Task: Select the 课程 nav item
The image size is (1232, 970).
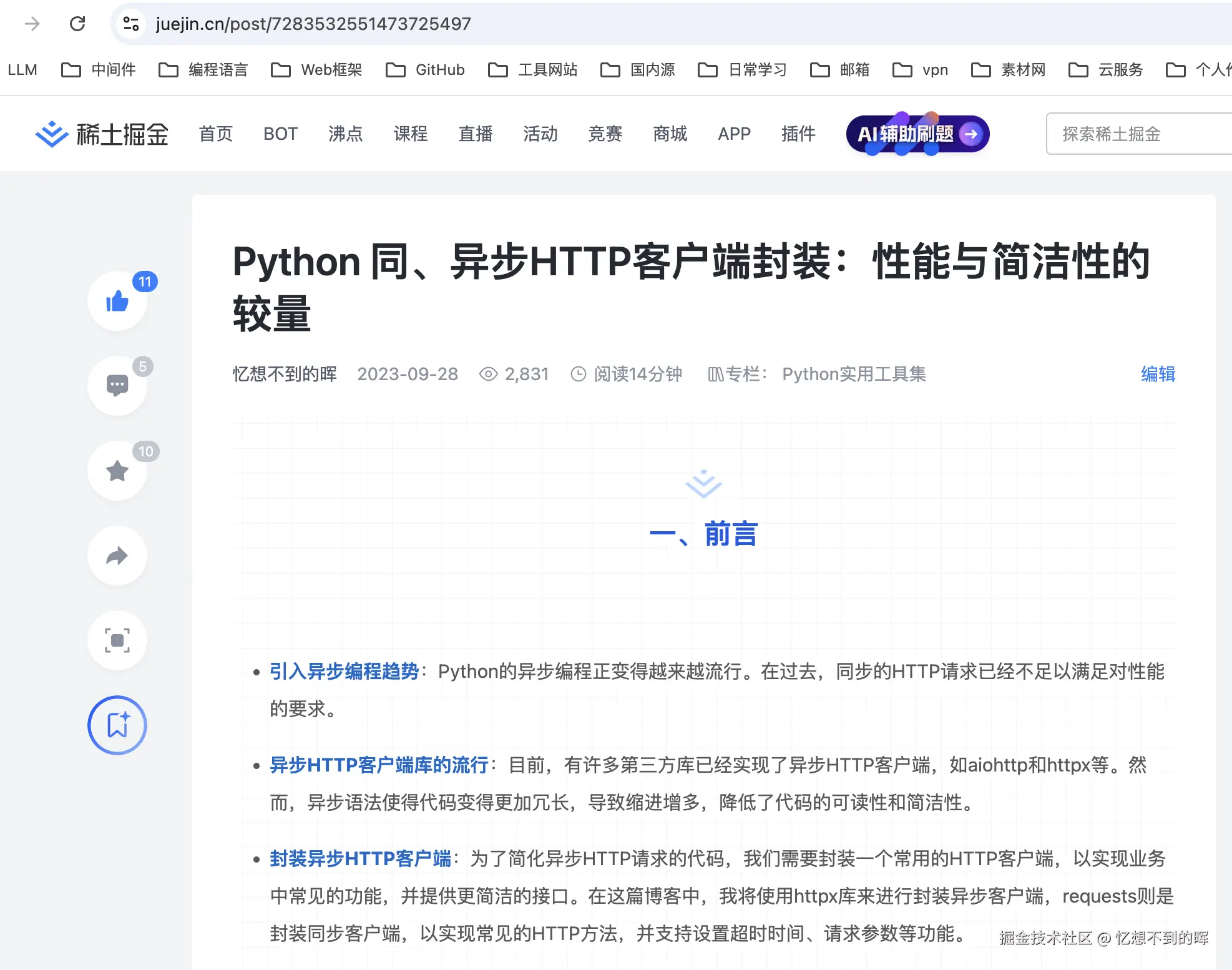Action: pyautogui.click(x=411, y=134)
